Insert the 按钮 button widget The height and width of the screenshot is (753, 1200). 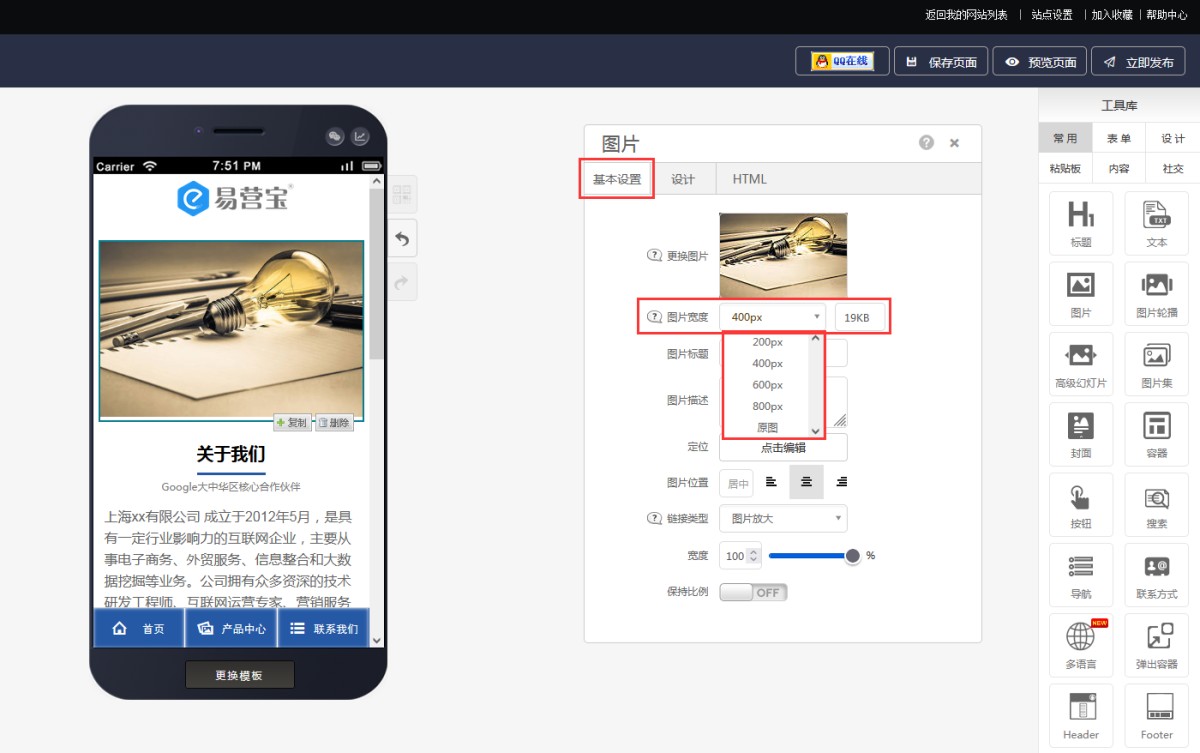(1080, 503)
